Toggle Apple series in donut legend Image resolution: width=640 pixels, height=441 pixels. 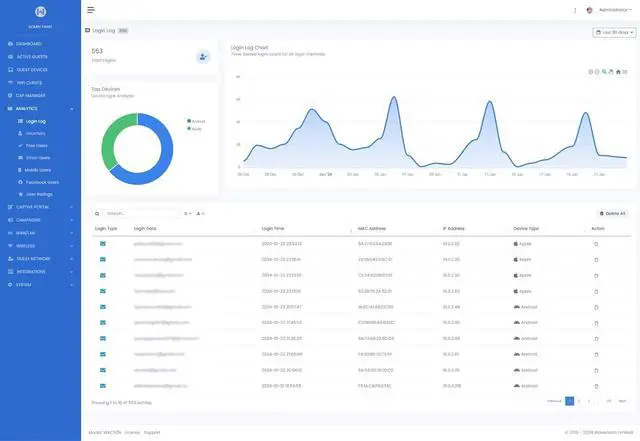click(x=195, y=127)
